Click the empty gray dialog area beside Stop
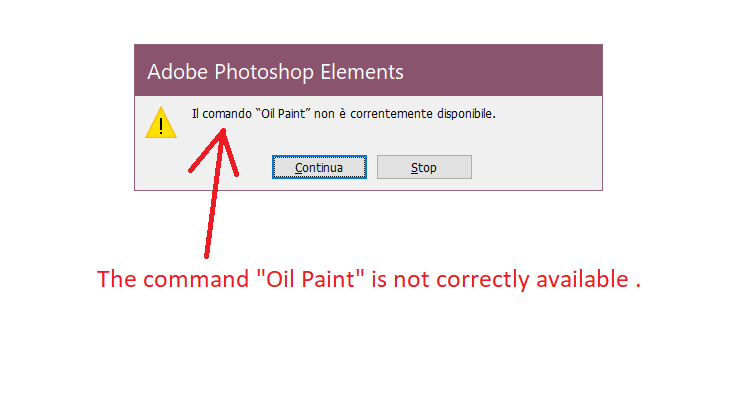The image size is (738, 406). click(x=537, y=167)
